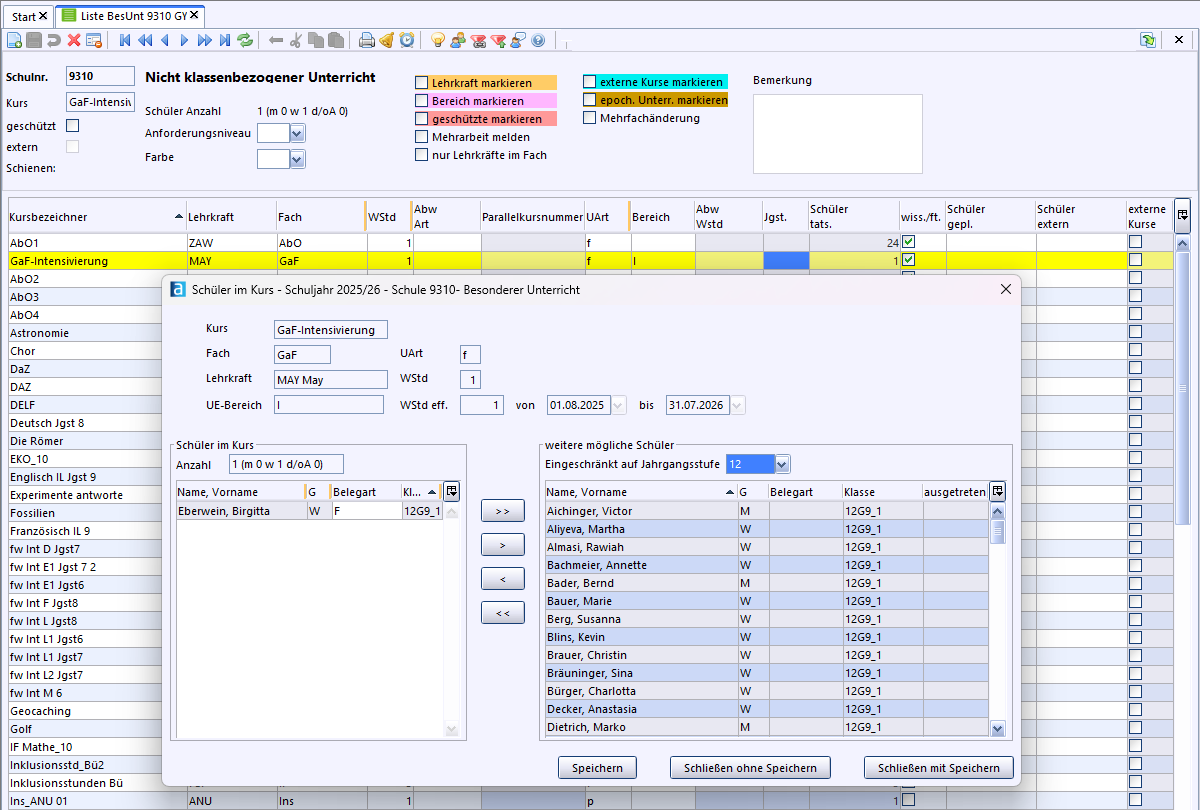Open the Anforderungsniveau dropdown
The width and height of the screenshot is (1200, 810).
click(297, 133)
